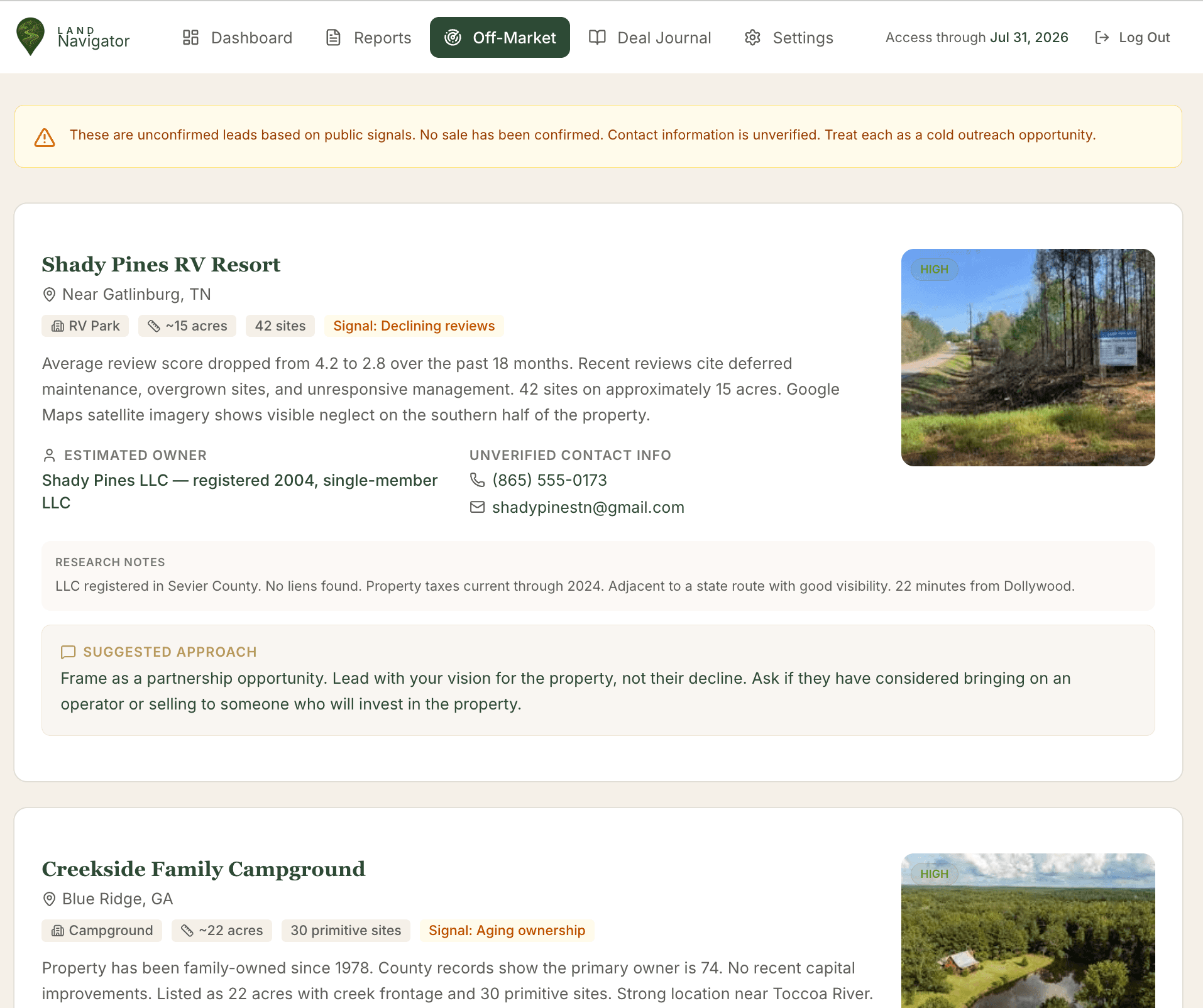Open the Shady Pines RV Resort title
1203x1008 pixels.
point(161,265)
